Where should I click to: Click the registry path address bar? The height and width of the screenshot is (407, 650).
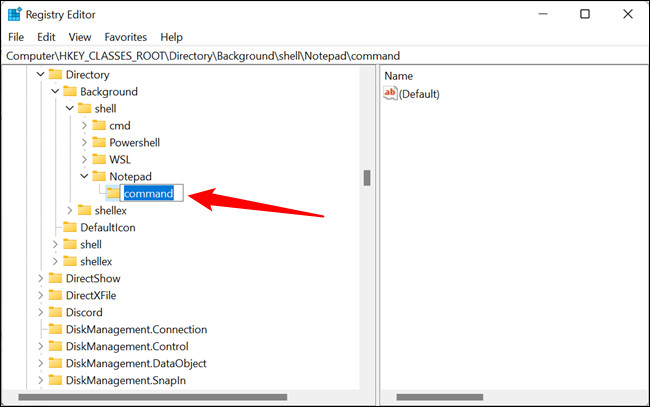325,56
